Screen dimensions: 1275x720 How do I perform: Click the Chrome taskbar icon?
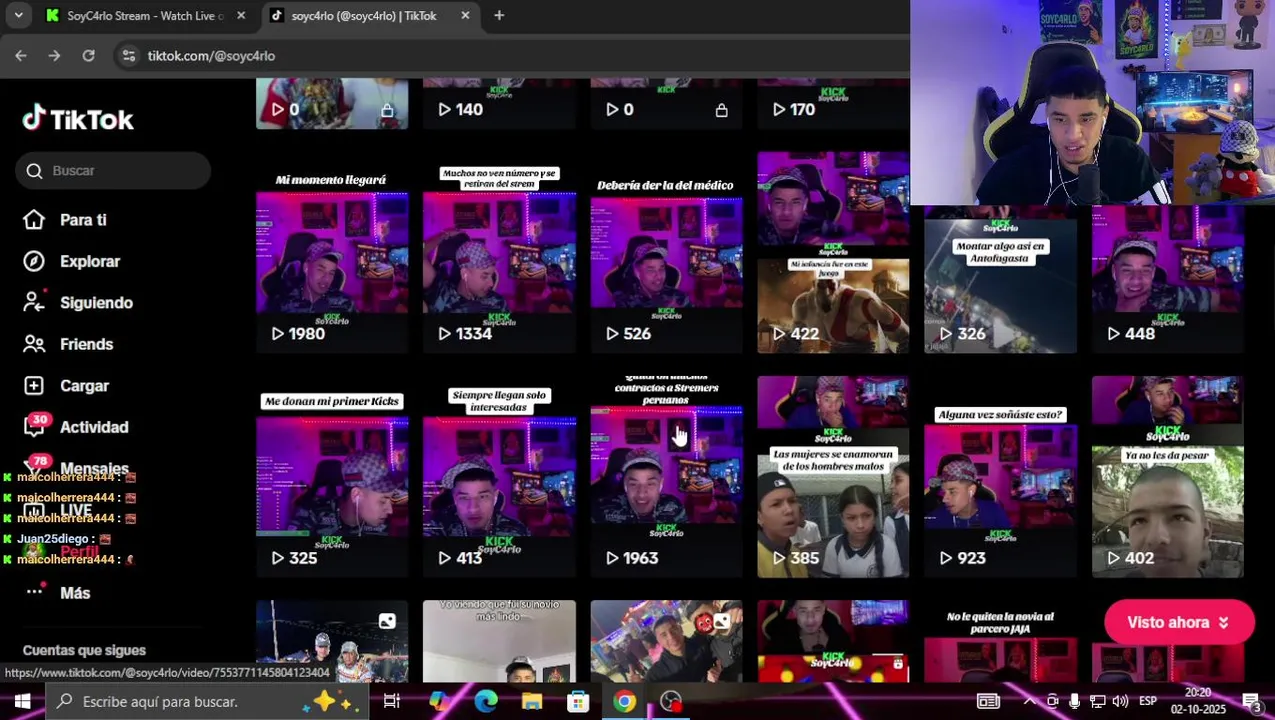pyautogui.click(x=624, y=702)
